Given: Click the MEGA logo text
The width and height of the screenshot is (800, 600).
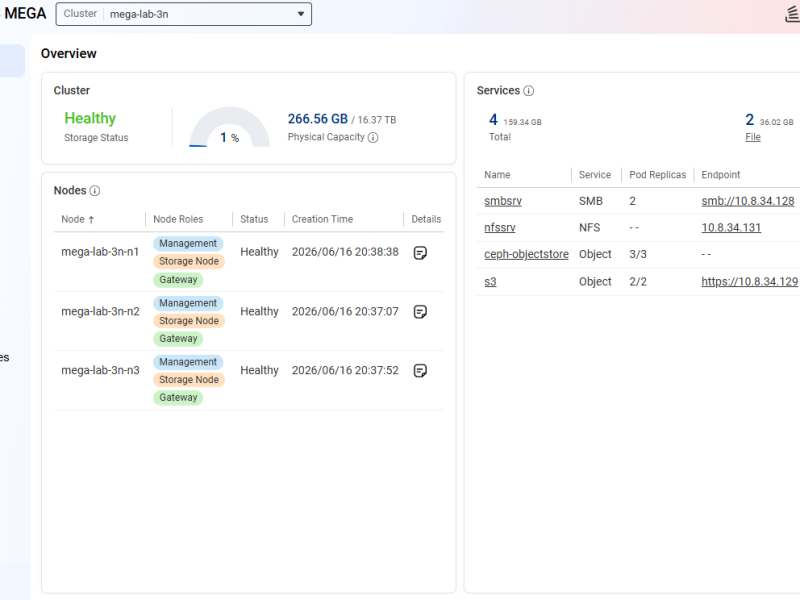Looking at the screenshot, I should (x=25, y=13).
